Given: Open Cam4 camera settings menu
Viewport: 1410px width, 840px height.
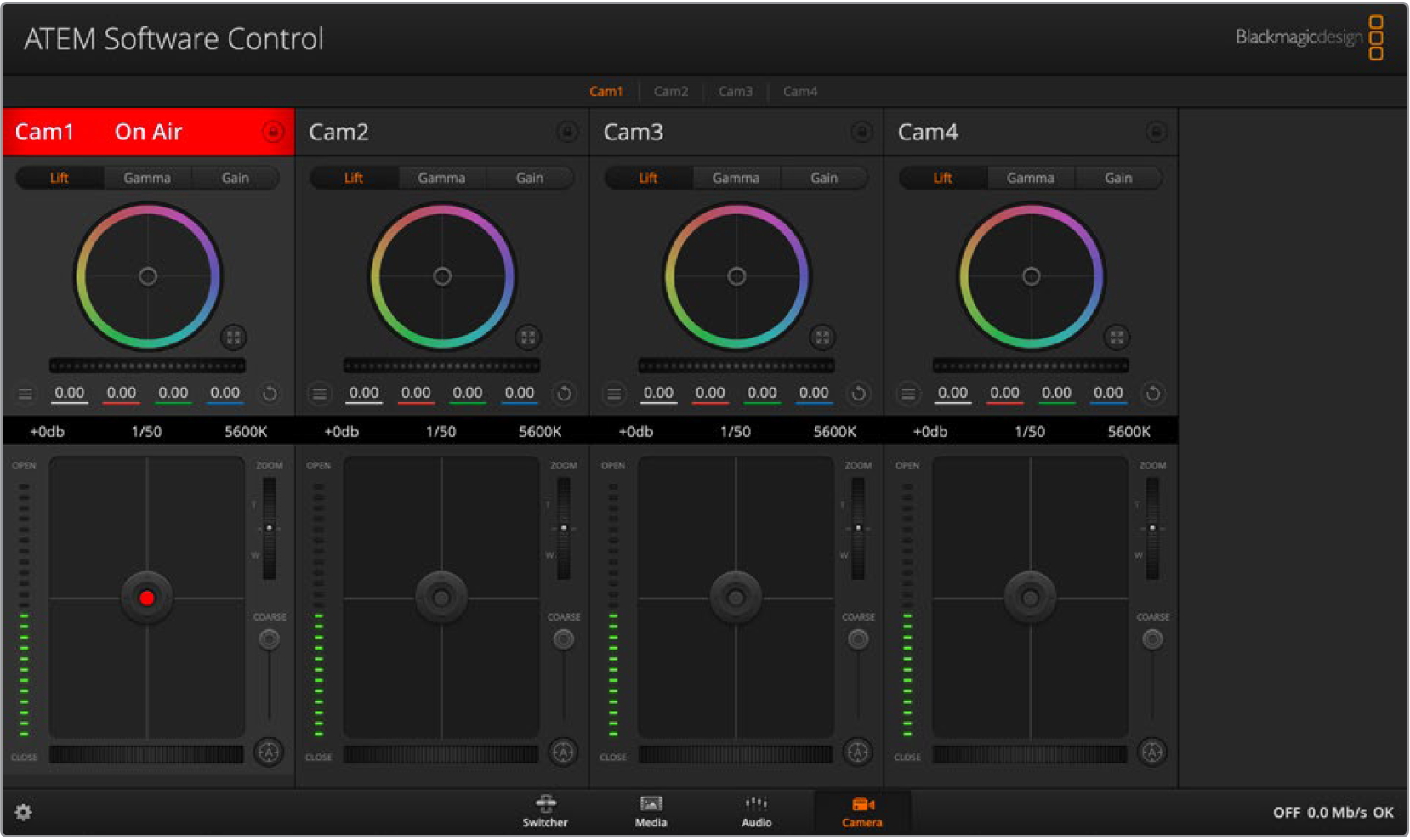Looking at the screenshot, I should coord(908,394).
